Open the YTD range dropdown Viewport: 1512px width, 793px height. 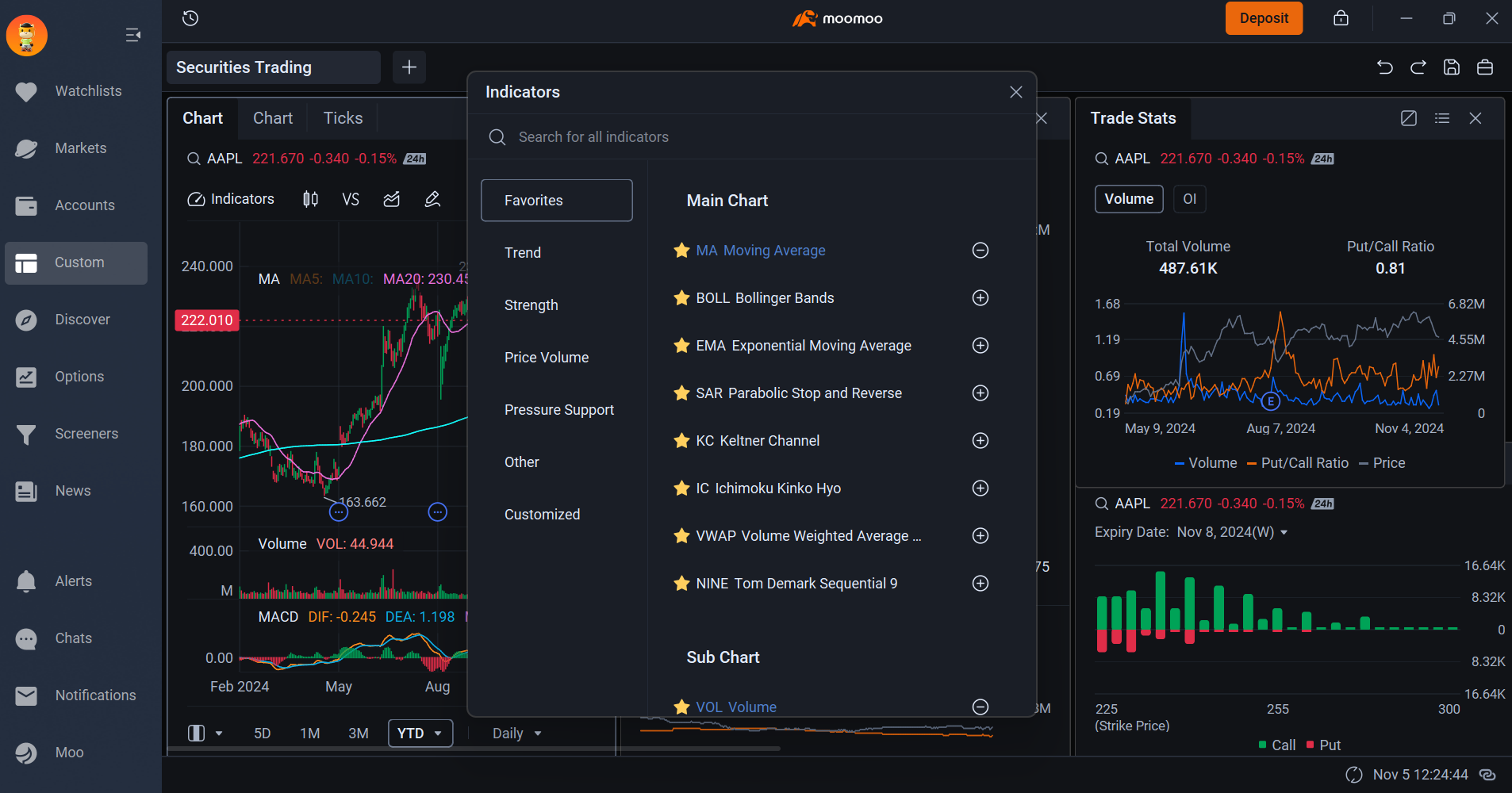click(420, 734)
